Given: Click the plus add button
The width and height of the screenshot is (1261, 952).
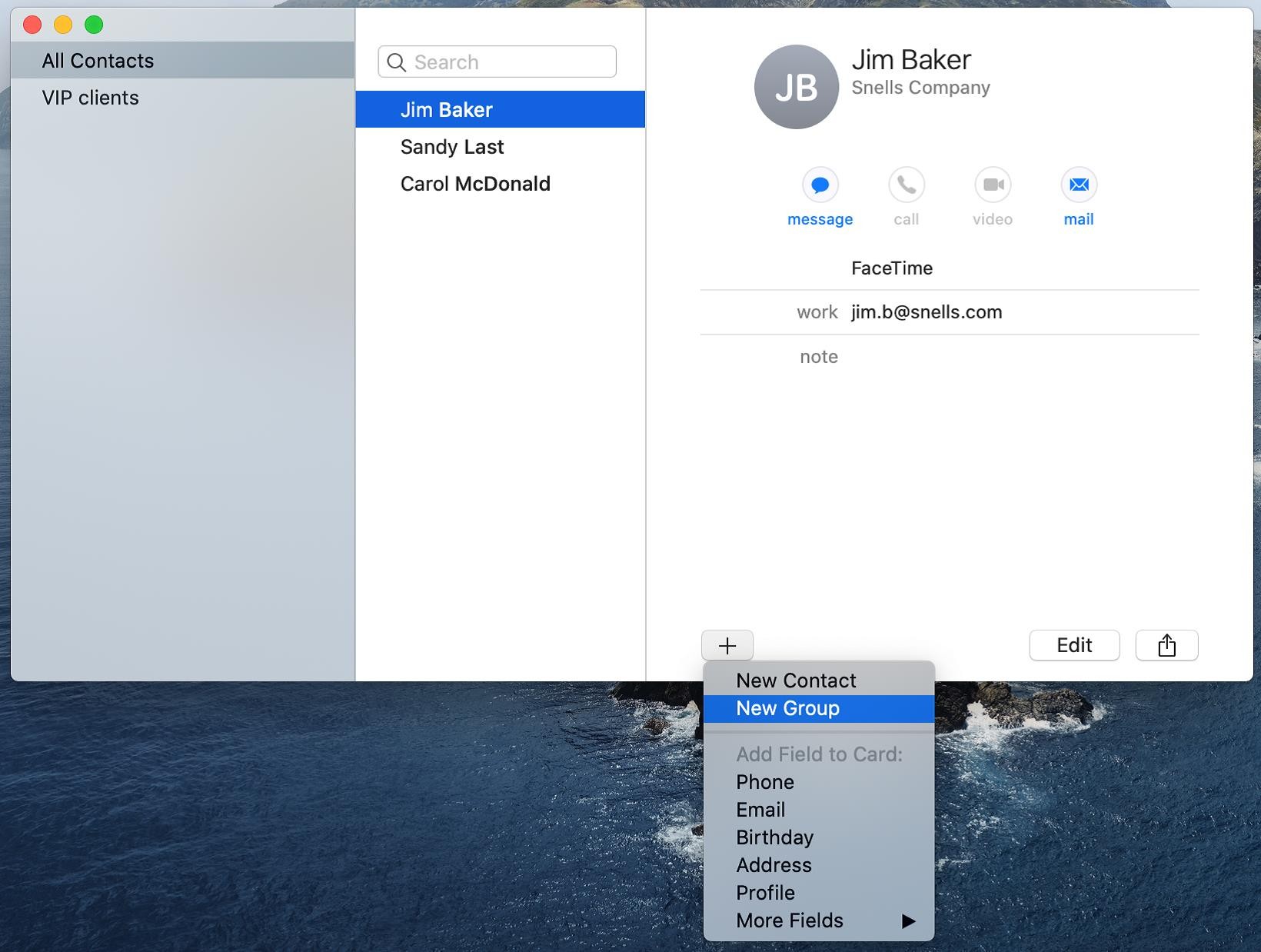Looking at the screenshot, I should tap(727, 645).
